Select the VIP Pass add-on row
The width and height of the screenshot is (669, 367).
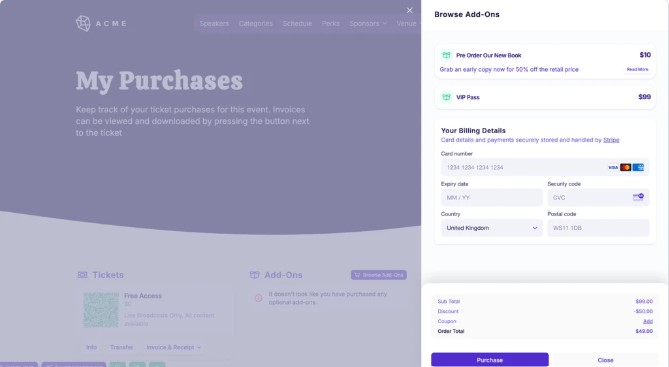tap(545, 97)
